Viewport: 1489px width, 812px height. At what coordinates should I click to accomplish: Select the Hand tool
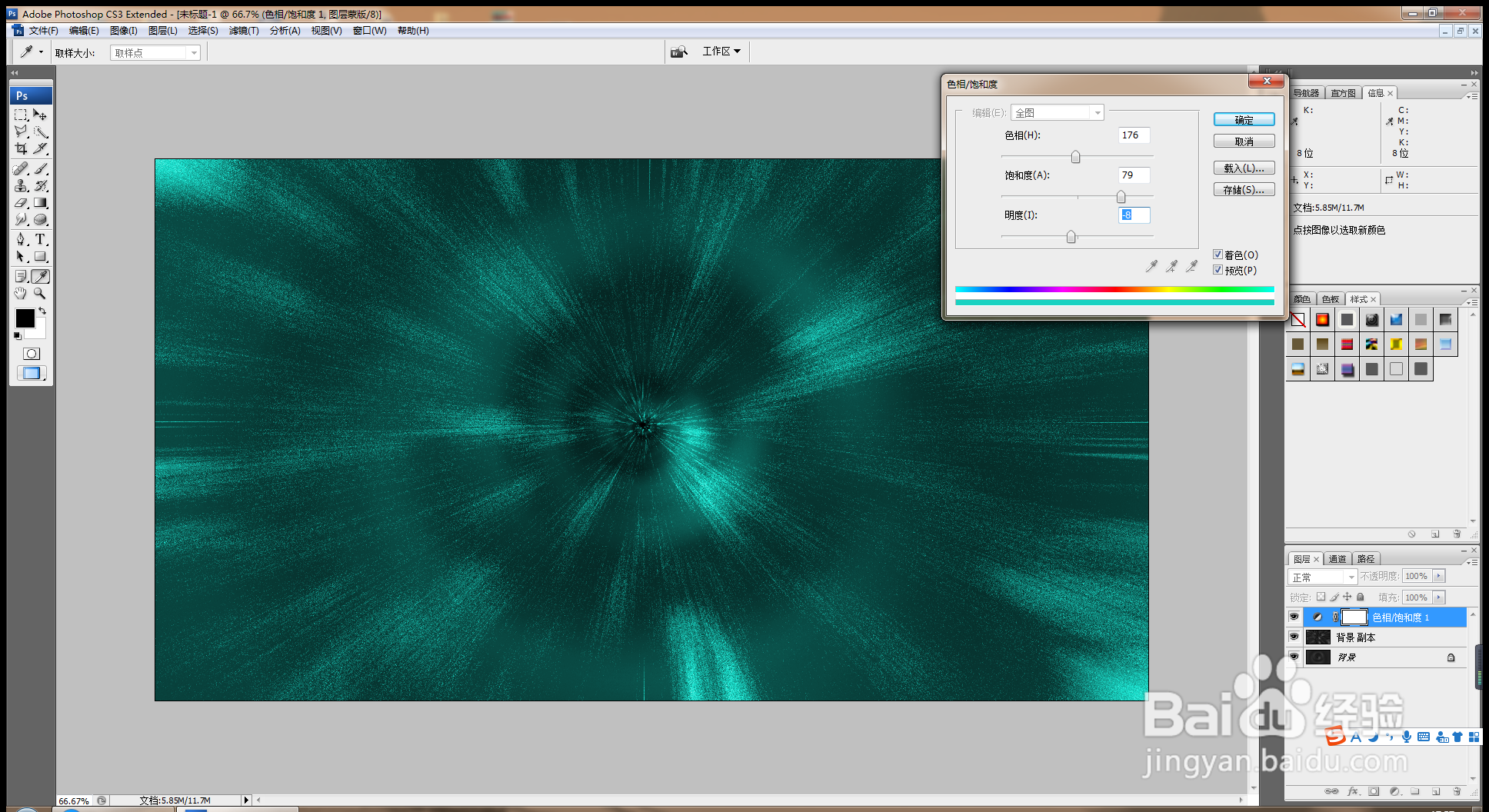click(21, 293)
